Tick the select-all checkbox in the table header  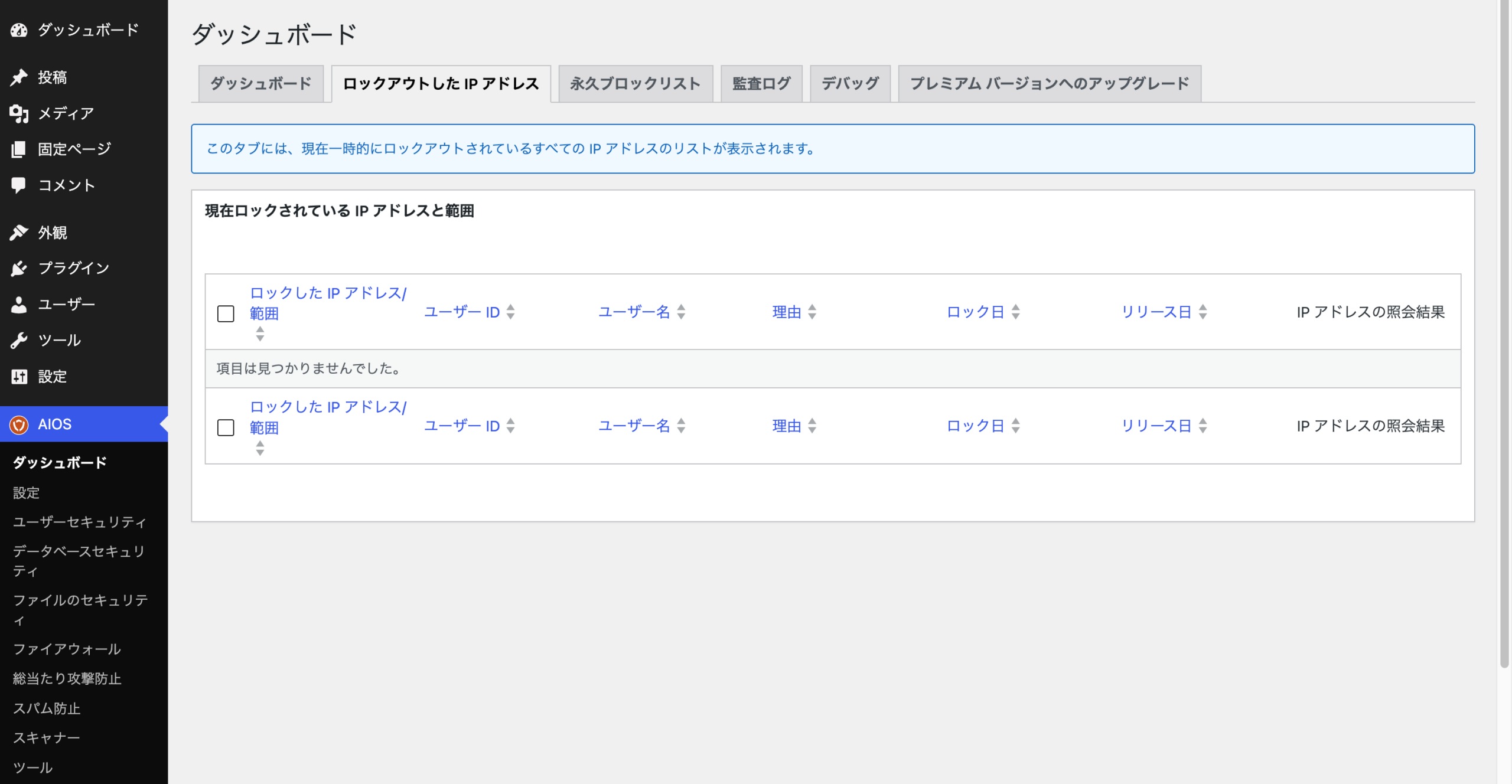click(226, 313)
